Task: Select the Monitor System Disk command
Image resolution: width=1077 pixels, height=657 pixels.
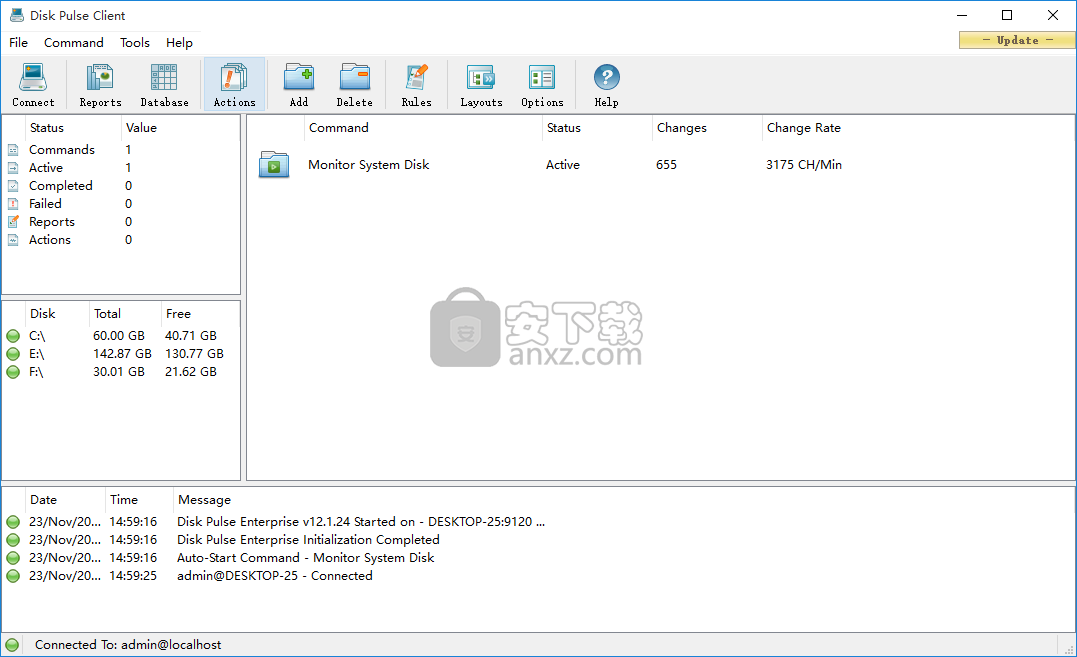Action: tap(368, 165)
